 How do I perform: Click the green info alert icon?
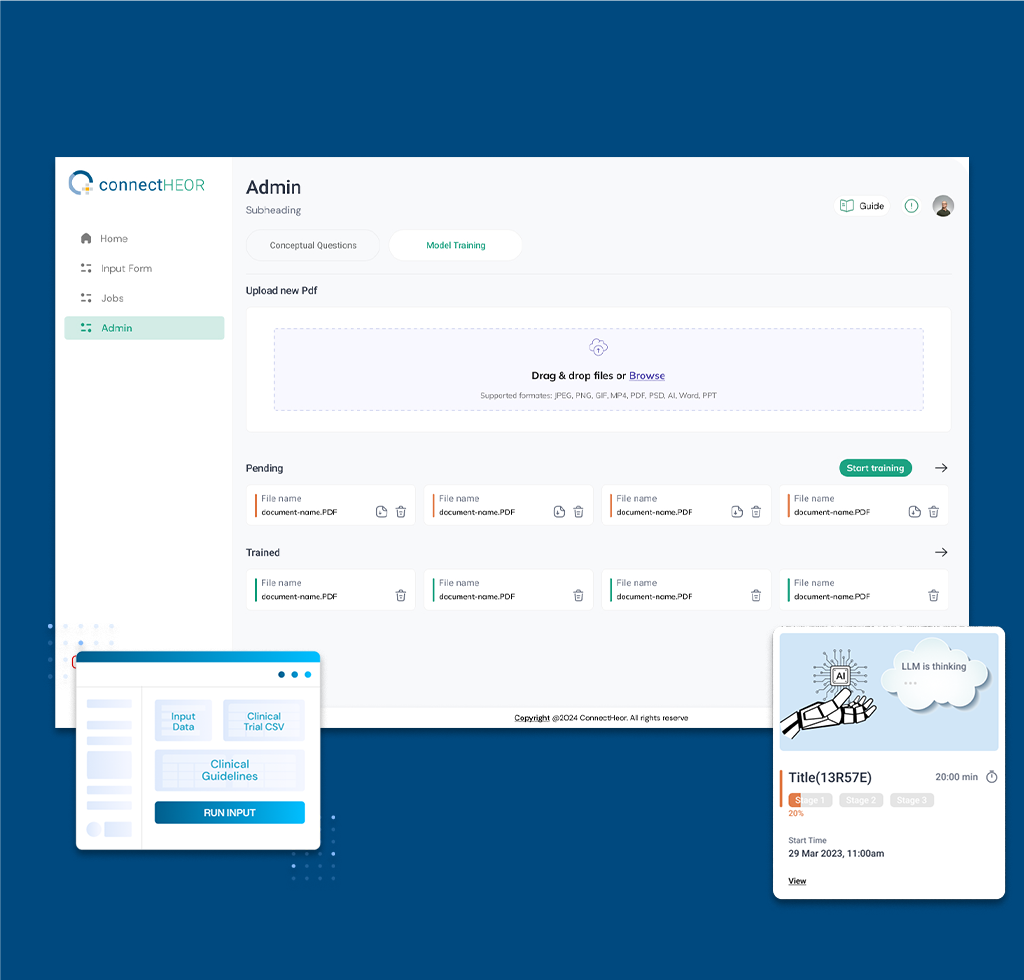click(911, 206)
